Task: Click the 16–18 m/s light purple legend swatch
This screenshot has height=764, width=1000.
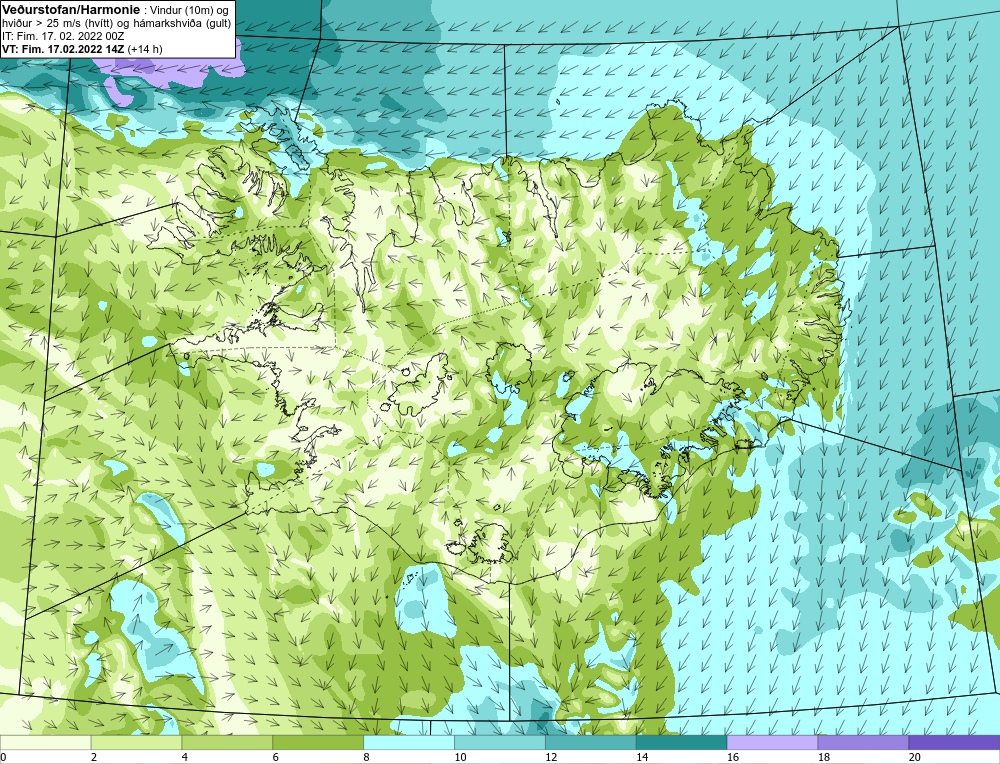Action: [x=772, y=742]
